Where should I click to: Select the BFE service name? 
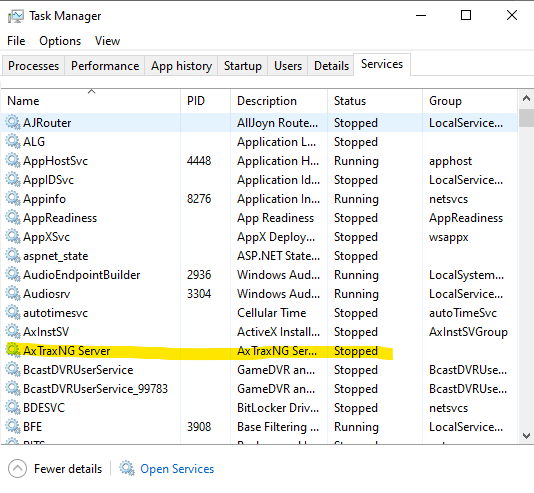[x=33, y=427]
